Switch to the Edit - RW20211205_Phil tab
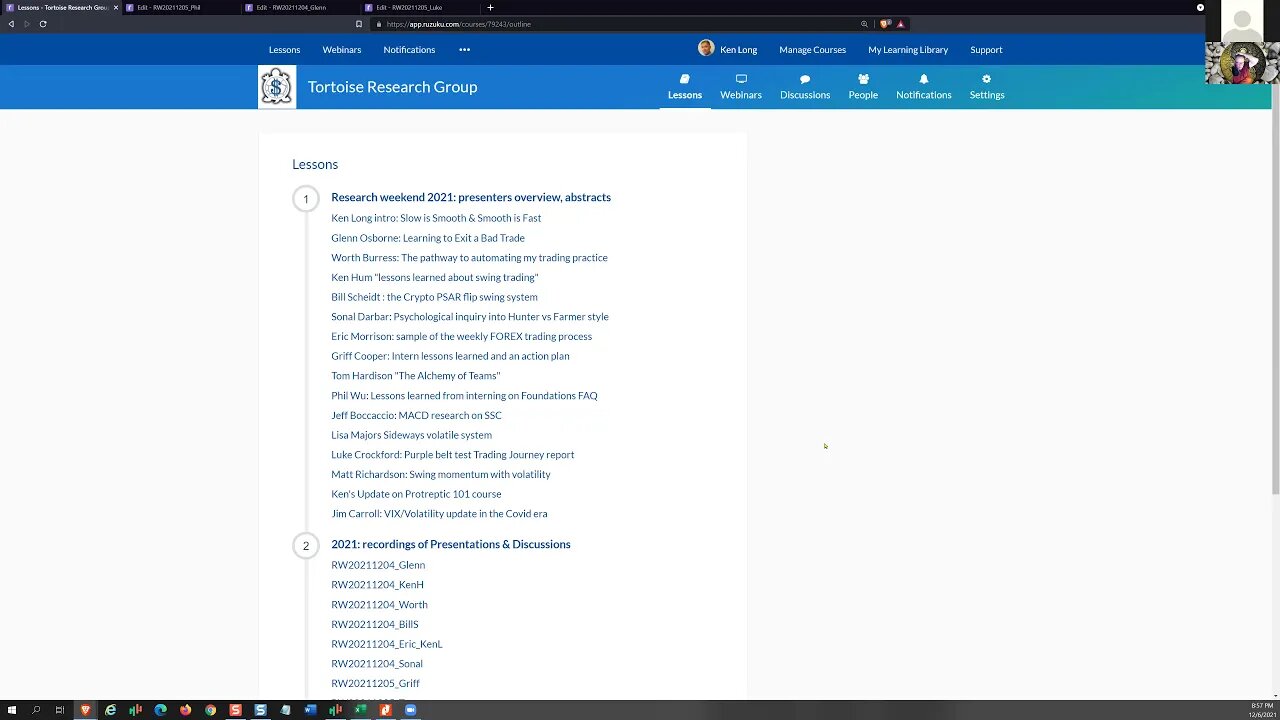Image resolution: width=1280 pixels, height=720 pixels. point(181,7)
